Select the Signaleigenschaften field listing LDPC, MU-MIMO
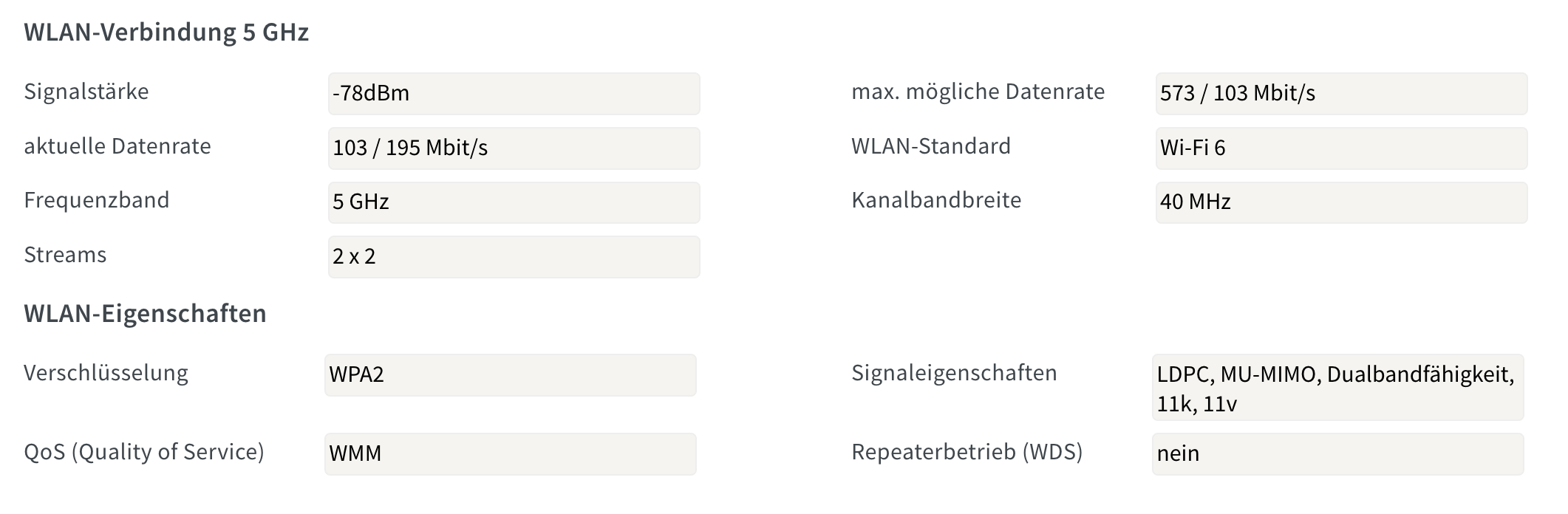 [x=1337, y=388]
